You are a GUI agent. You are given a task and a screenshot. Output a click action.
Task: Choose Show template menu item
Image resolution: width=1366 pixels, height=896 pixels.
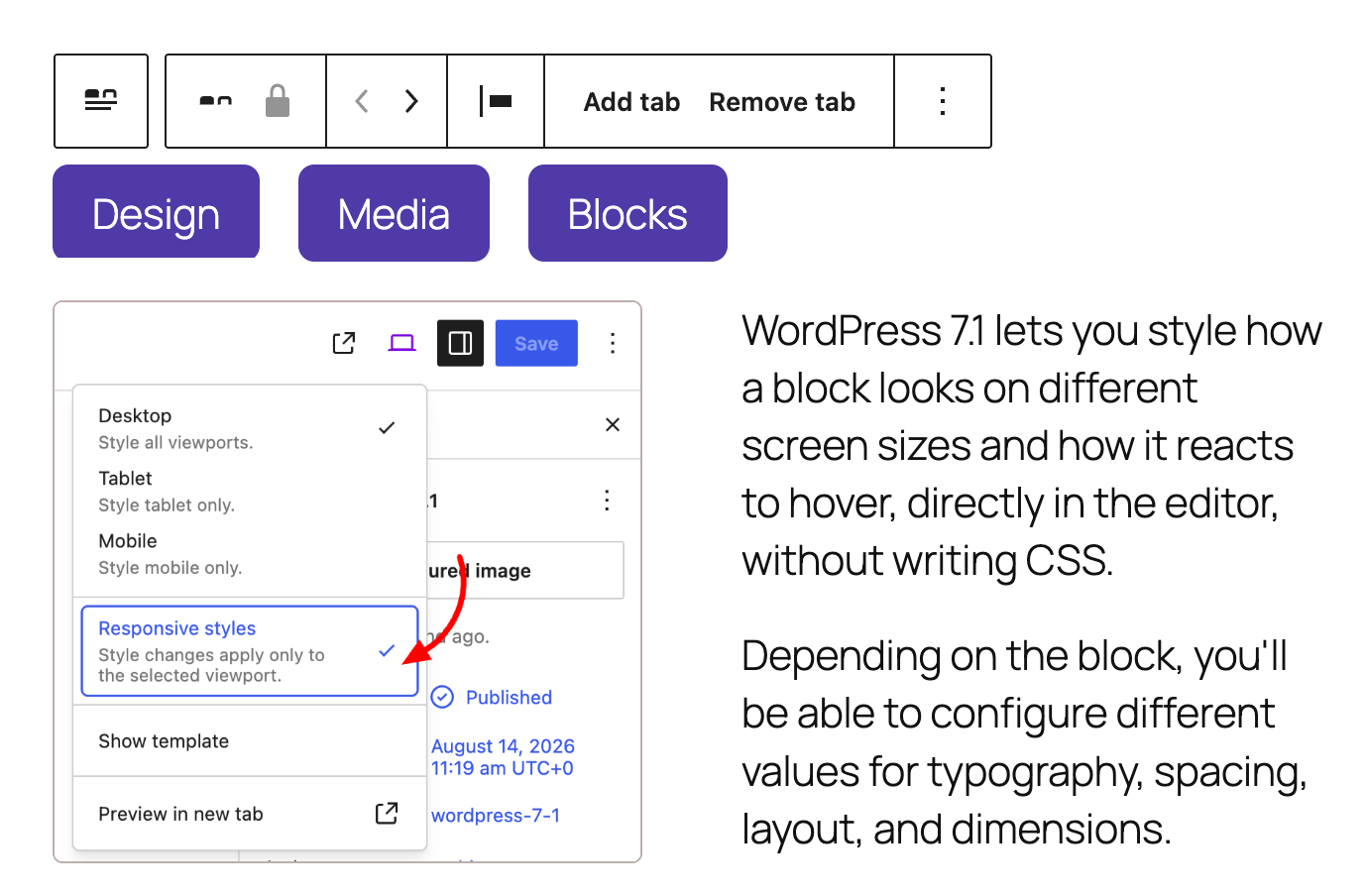(250, 741)
